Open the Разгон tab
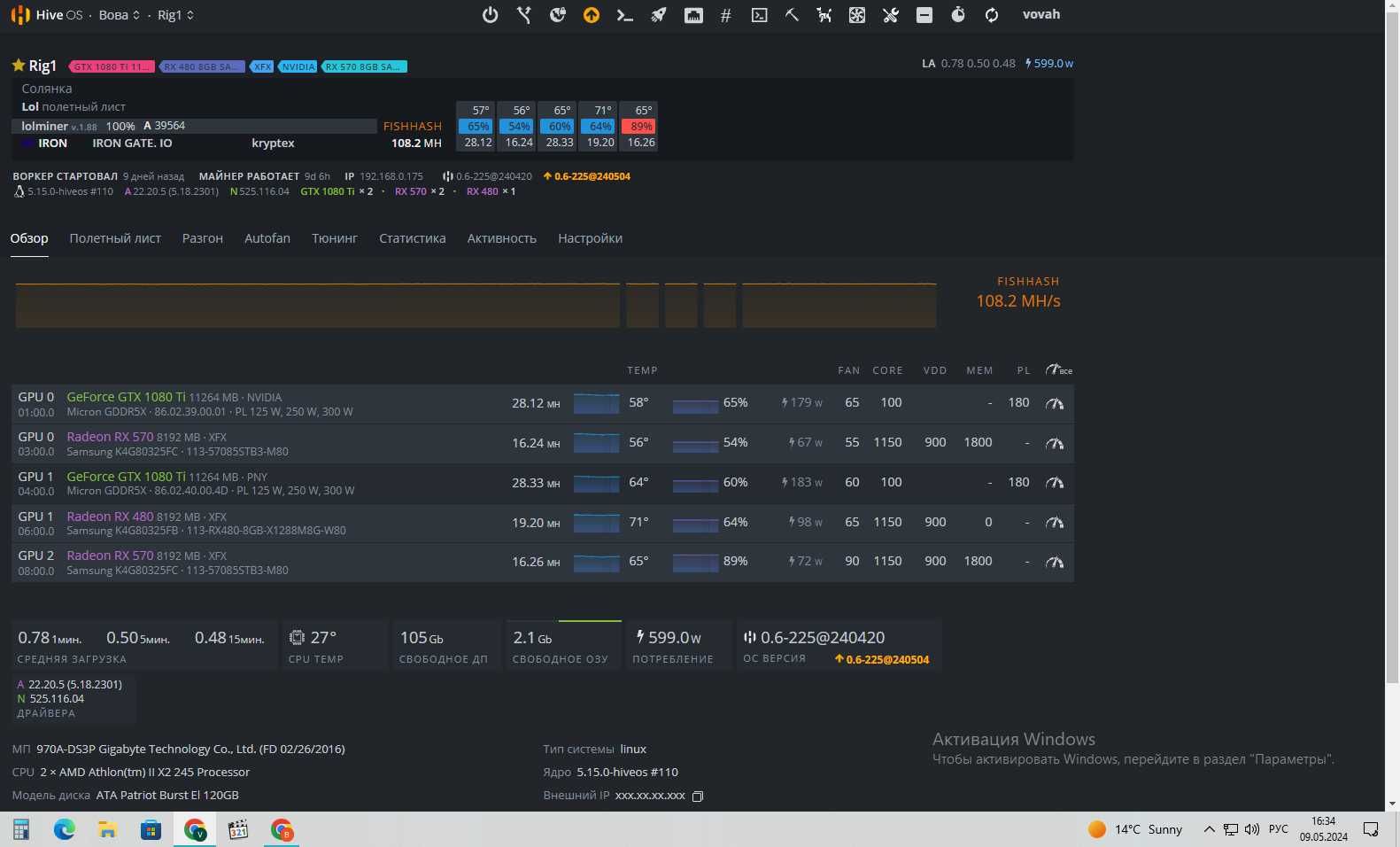The width and height of the screenshot is (1400, 847). coord(203,238)
